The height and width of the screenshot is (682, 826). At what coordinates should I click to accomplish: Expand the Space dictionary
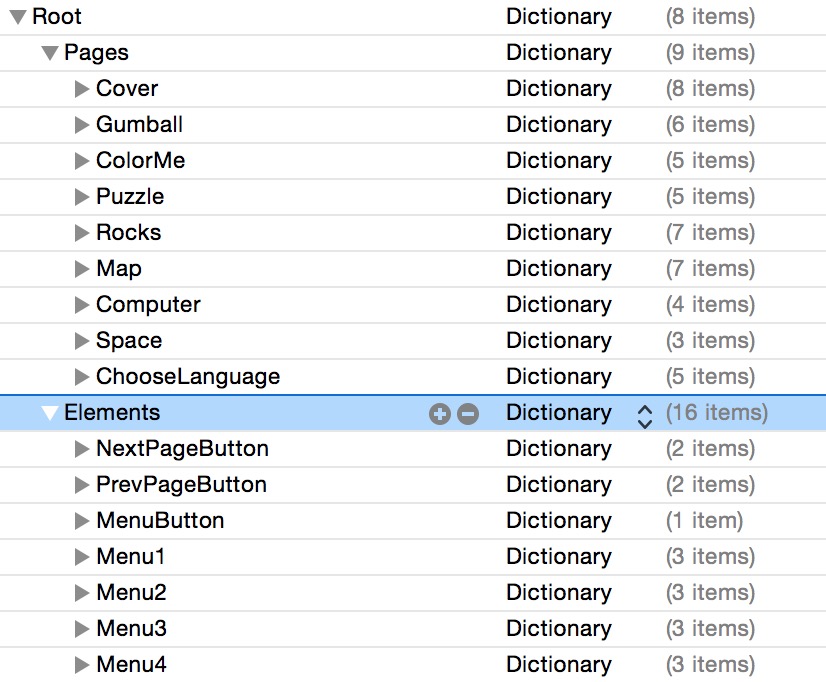click(82, 340)
